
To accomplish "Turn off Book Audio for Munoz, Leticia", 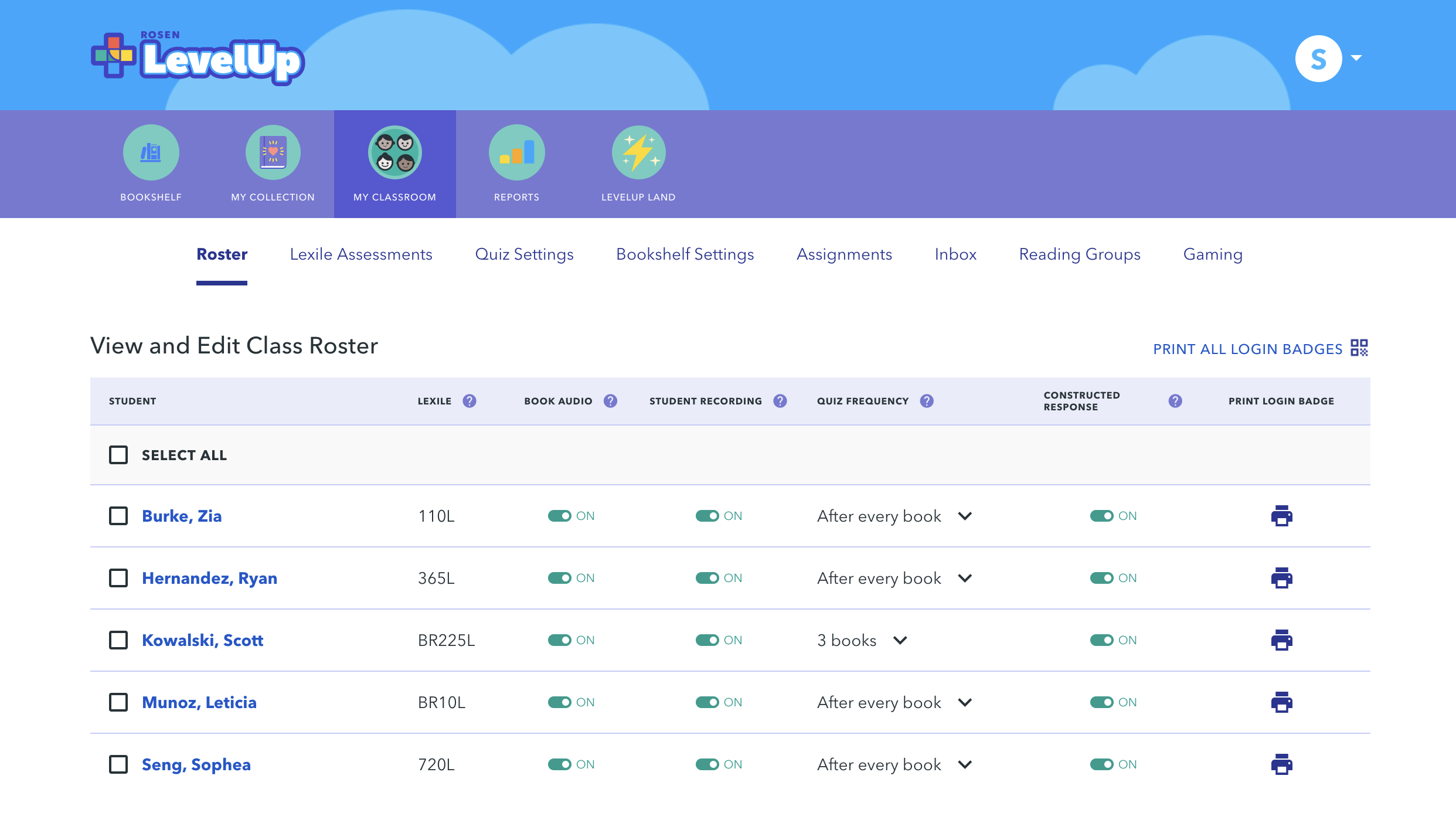I will (x=560, y=702).
